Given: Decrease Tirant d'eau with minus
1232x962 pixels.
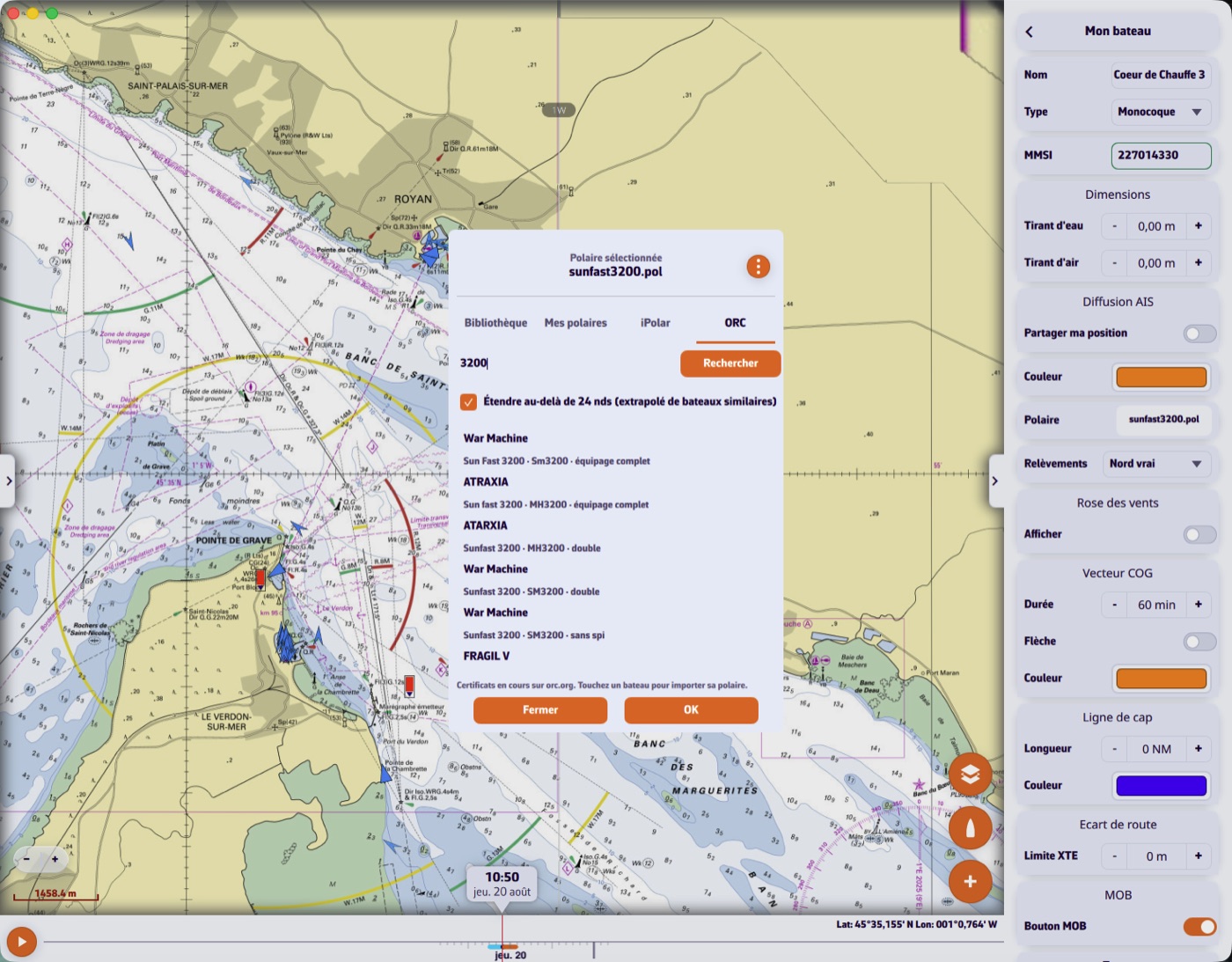Looking at the screenshot, I should coord(1114,226).
